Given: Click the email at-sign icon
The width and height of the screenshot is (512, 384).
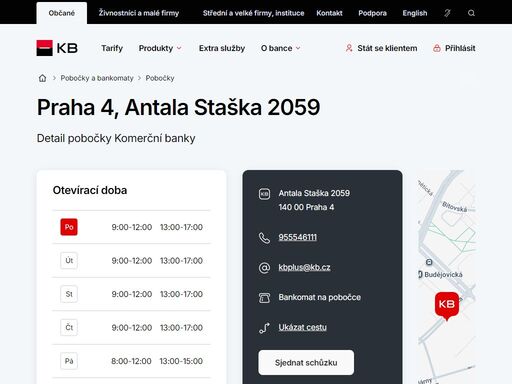Looking at the screenshot, I should [264, 267].
